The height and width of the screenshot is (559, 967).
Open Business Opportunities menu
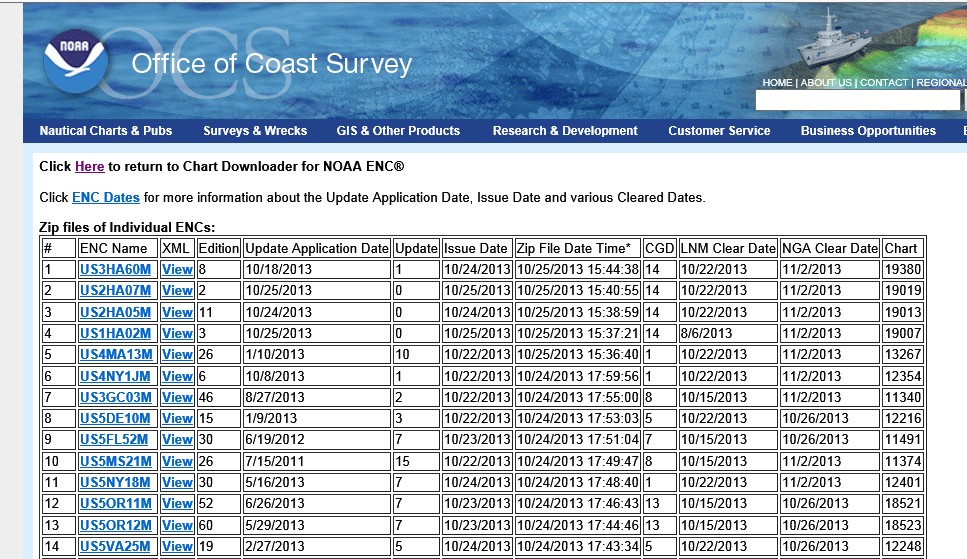(868, 131)
